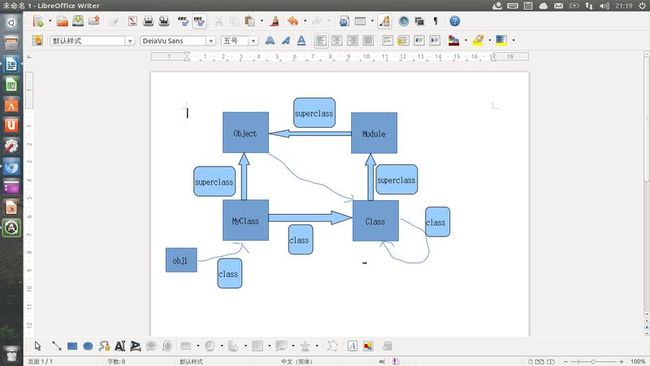Viewport: 650px width, 366px height.
Task: Click the Class box in diagram
Action: click(x=376, y=221)
